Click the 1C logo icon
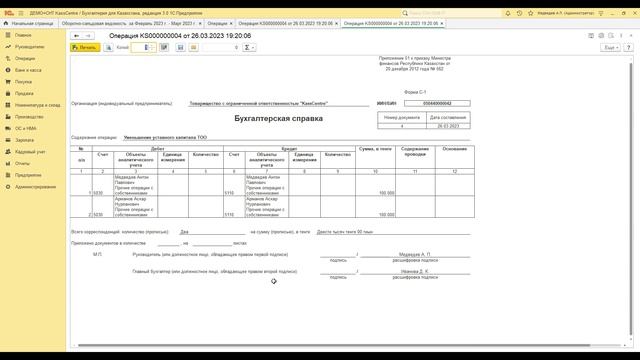Viewport: 640px width, 360px height. click(x=9, y=13)
